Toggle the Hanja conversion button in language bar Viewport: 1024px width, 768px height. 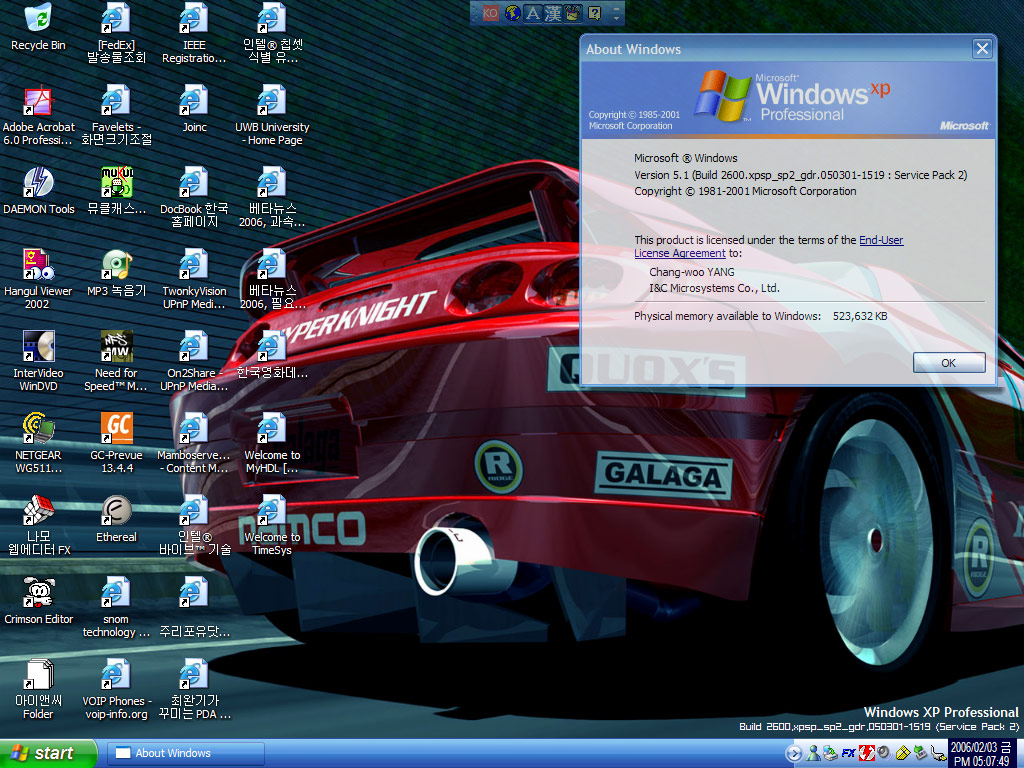pyautogui.click(x=553, y=13)
